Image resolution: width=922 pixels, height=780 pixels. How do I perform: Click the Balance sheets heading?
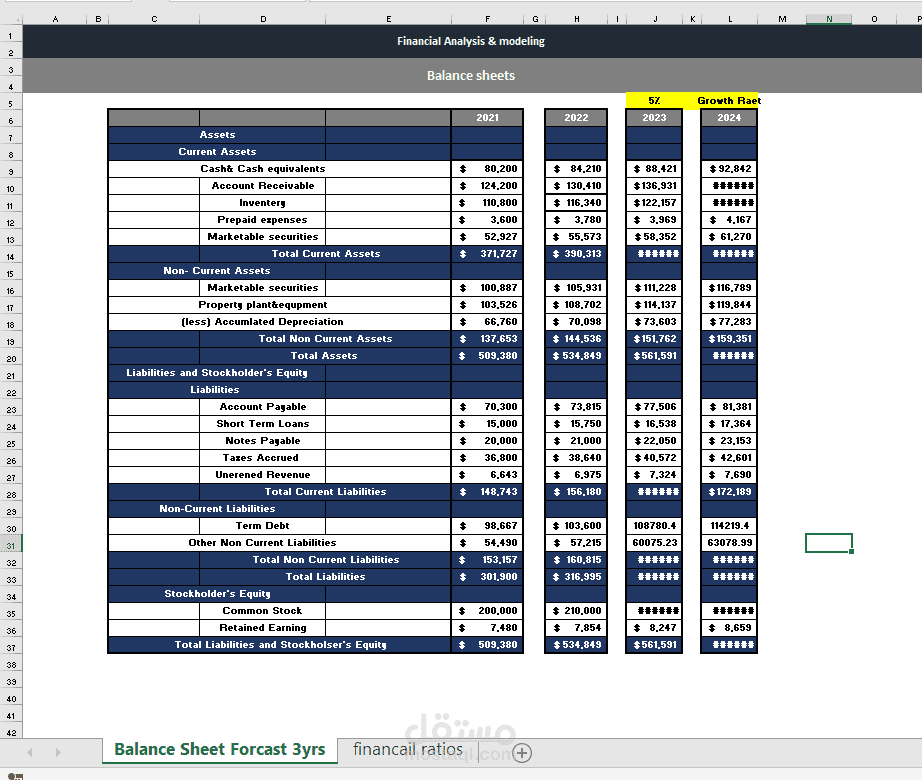click(x=471, y=75)
